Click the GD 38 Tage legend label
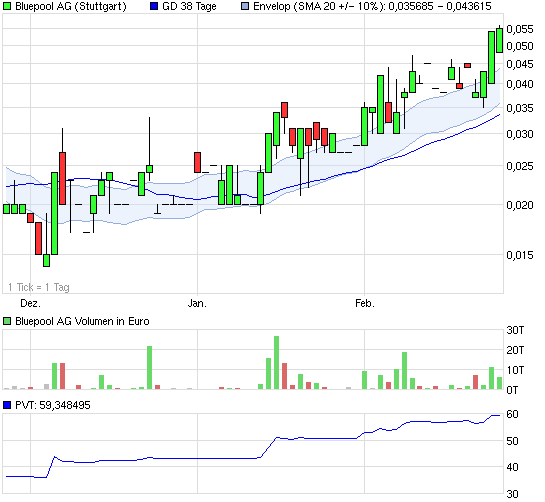545x502 pixels. click(189, 6)
